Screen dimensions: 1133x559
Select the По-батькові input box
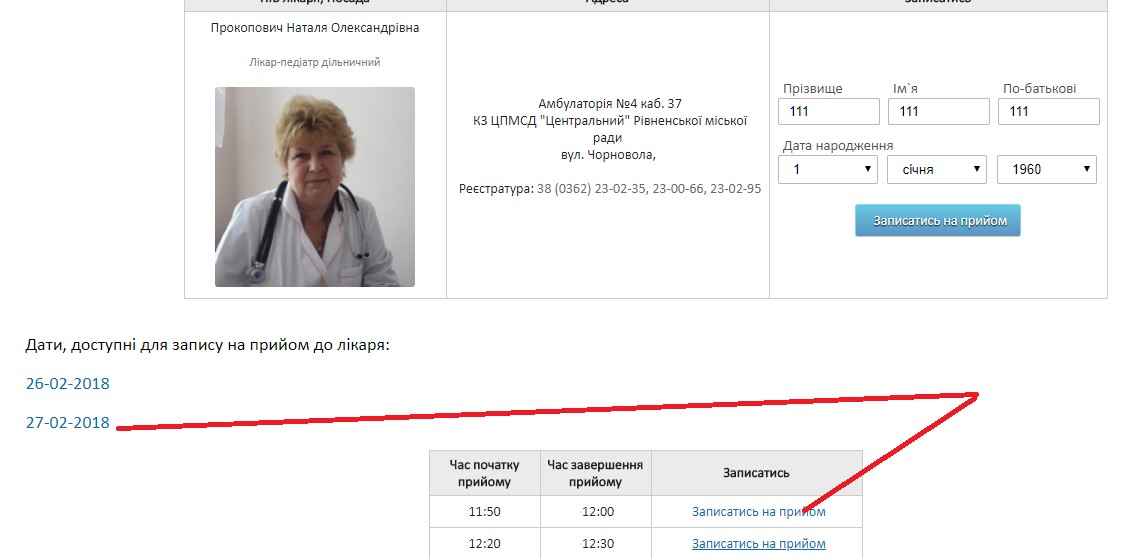(x=1048, y=111)
